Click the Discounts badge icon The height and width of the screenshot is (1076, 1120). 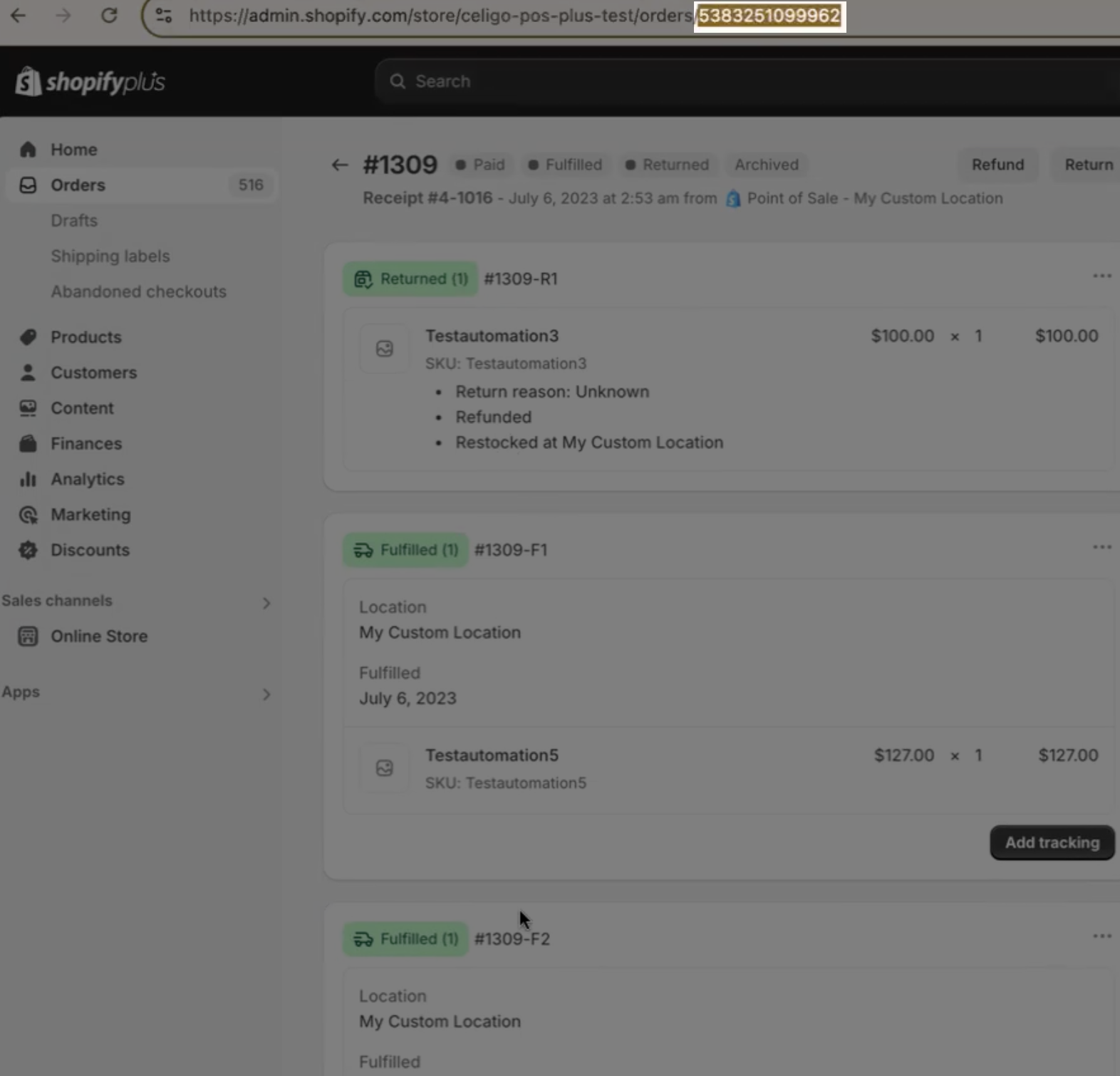[28, 550]
